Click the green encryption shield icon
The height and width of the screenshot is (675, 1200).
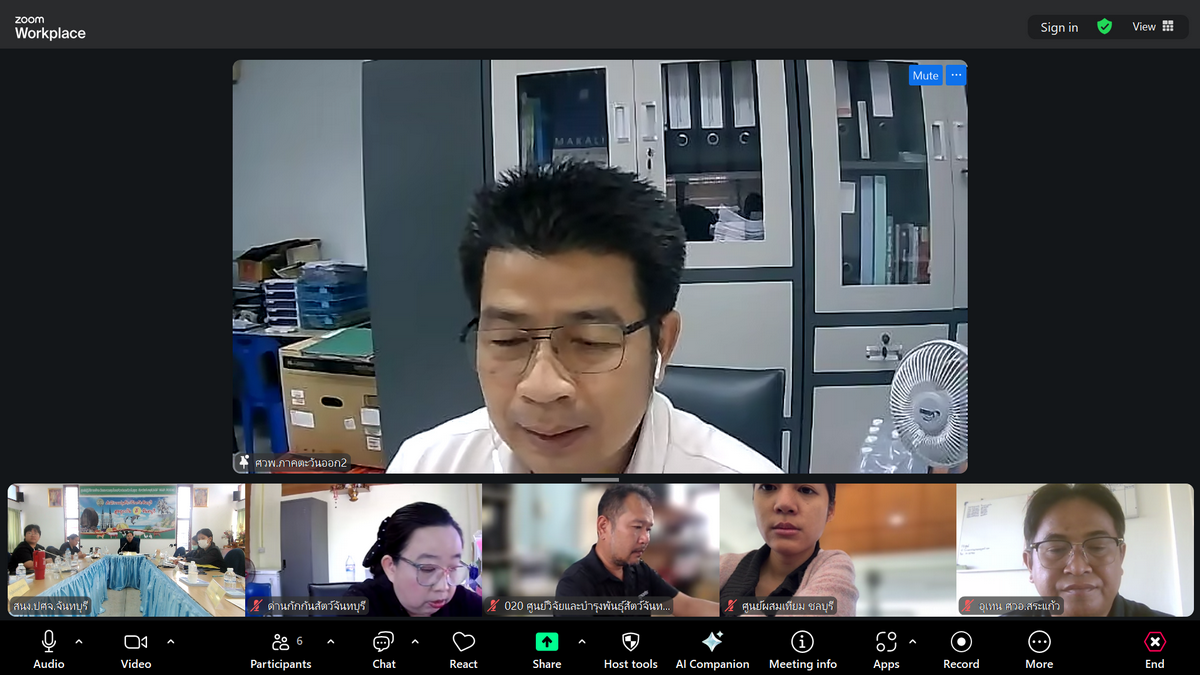(x=1104, y=27)
